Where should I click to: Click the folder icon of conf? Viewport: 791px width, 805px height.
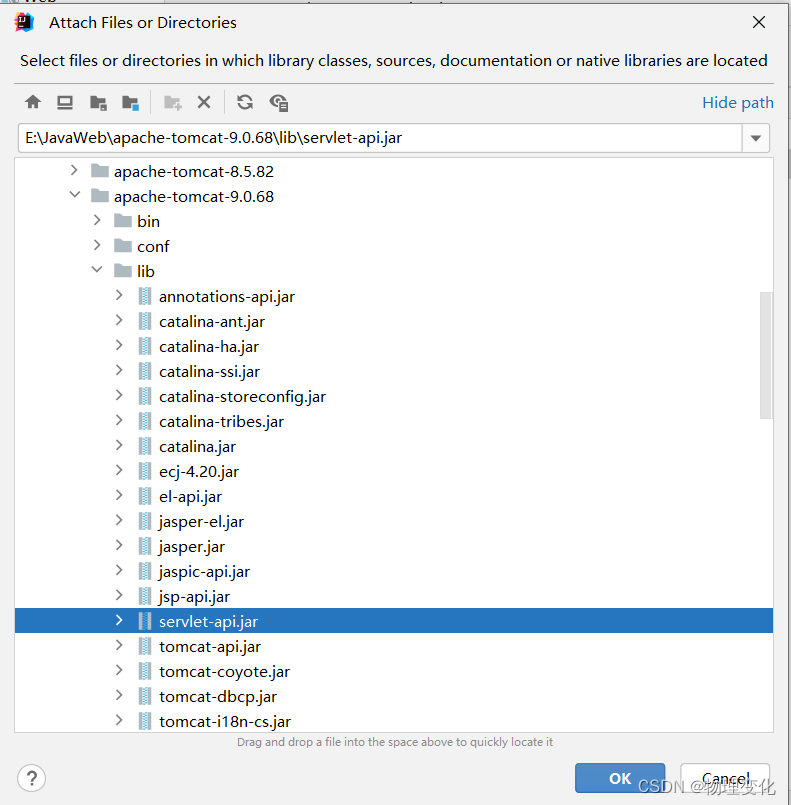[123, 246]
